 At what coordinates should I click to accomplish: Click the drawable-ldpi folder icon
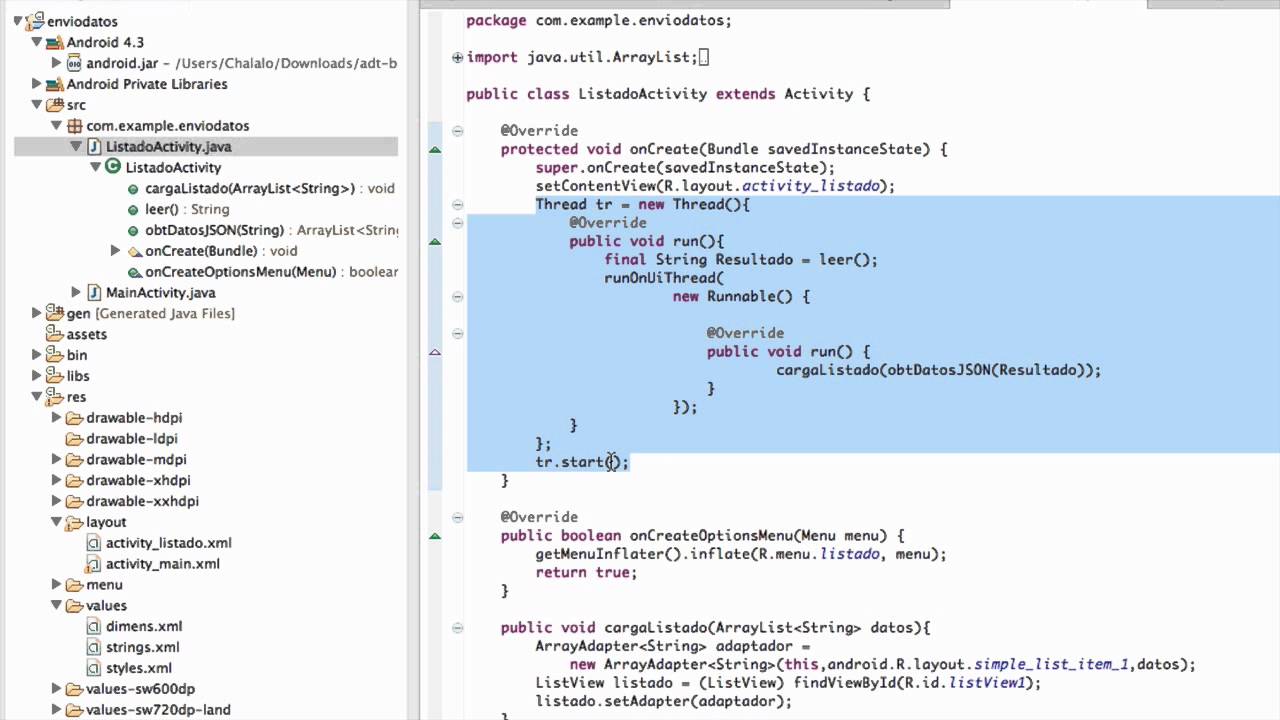[x=74, y=439]
